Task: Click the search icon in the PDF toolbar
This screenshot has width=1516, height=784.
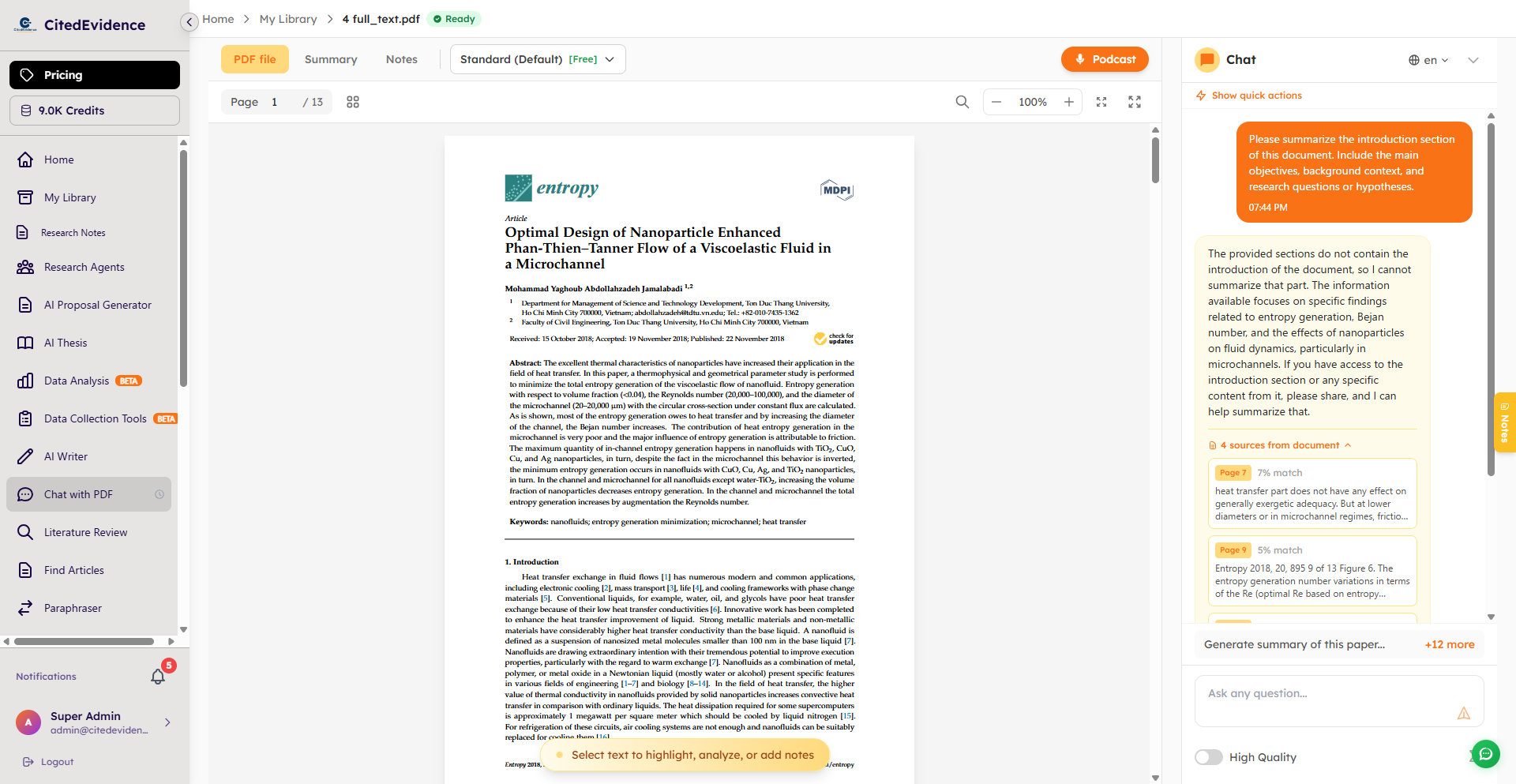Action: [963, 102]
